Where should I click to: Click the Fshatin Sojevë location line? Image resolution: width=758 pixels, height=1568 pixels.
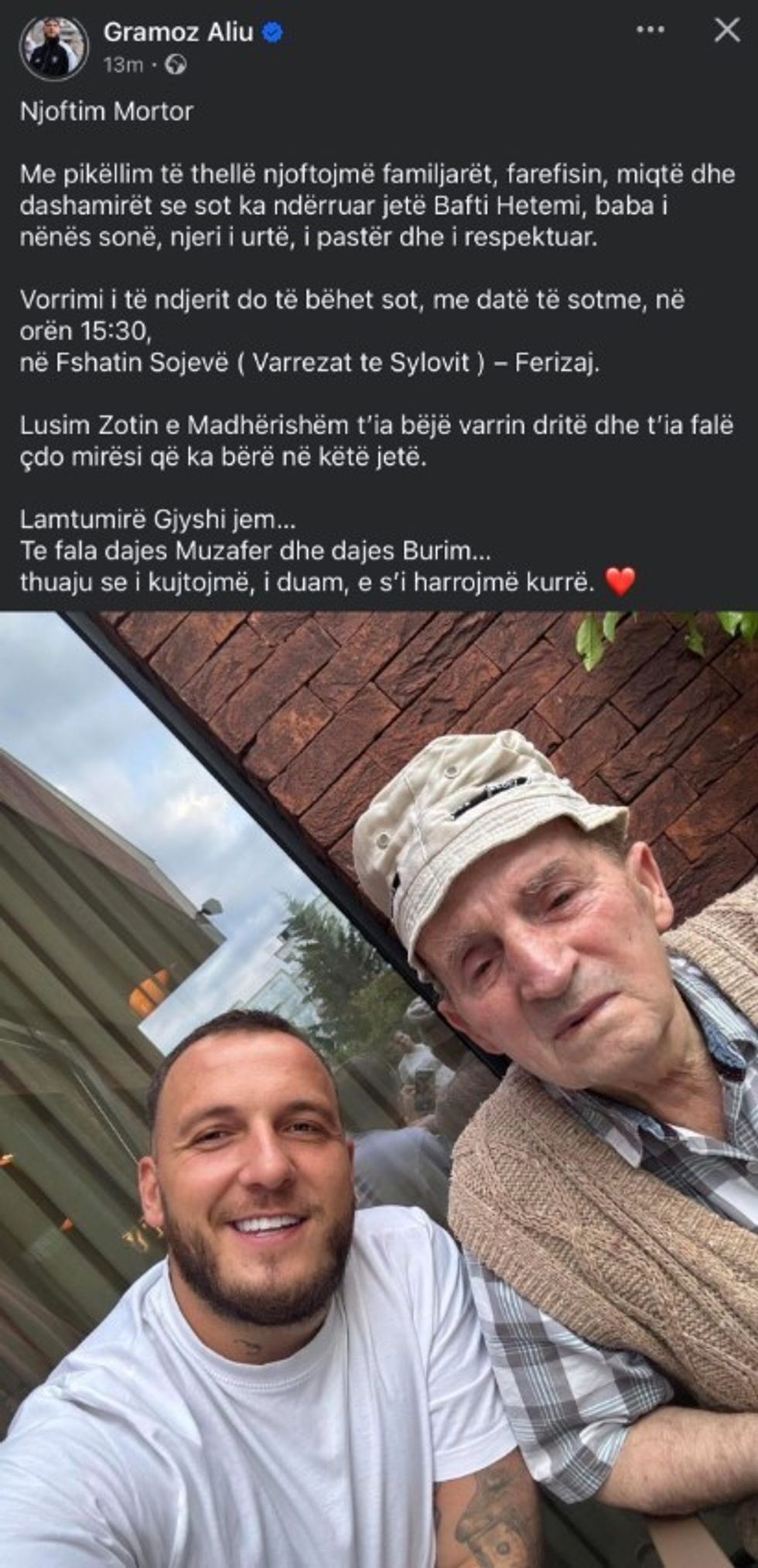click(x=309, y=364)
